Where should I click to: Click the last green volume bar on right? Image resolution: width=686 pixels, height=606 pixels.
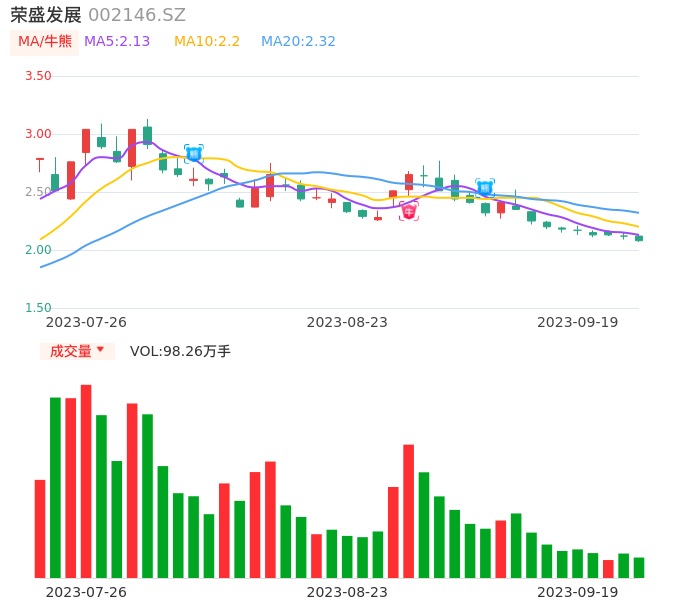[639, 567]
